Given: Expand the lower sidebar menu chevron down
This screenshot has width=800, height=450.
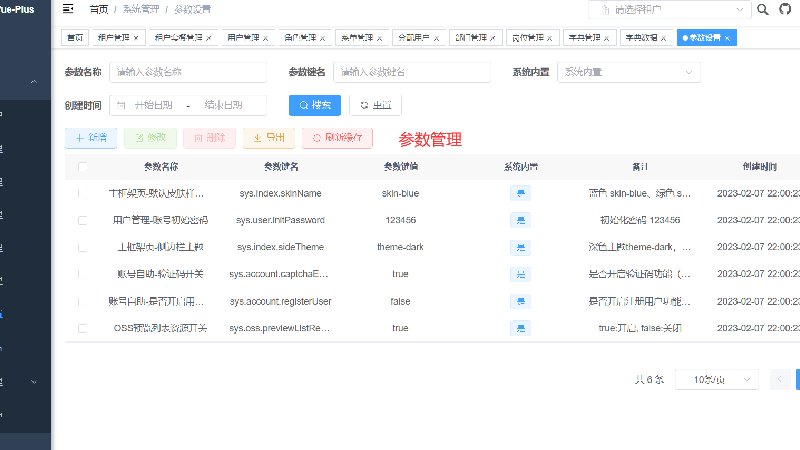Looking at the screenshot, I should pyautogui.click(x=34, y=382).
